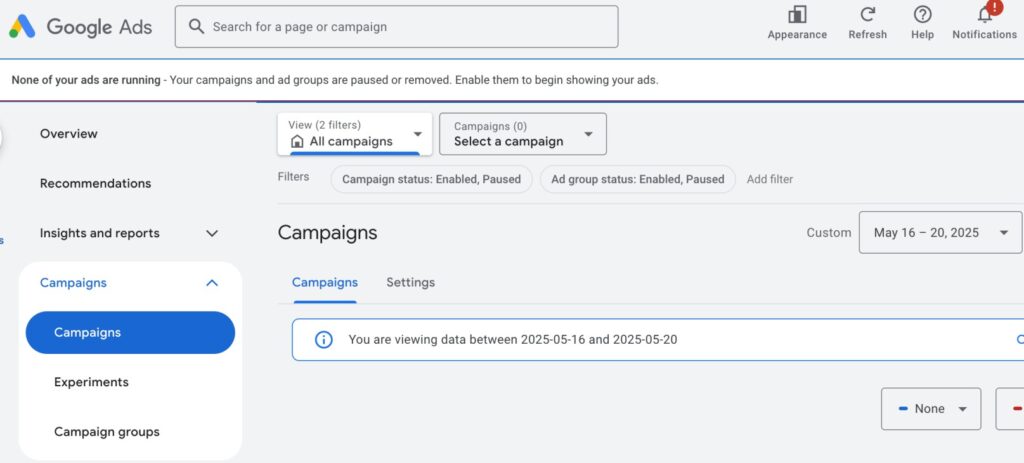Click the Filters label
Screen dimensions: 1024x463
(293, 177)
